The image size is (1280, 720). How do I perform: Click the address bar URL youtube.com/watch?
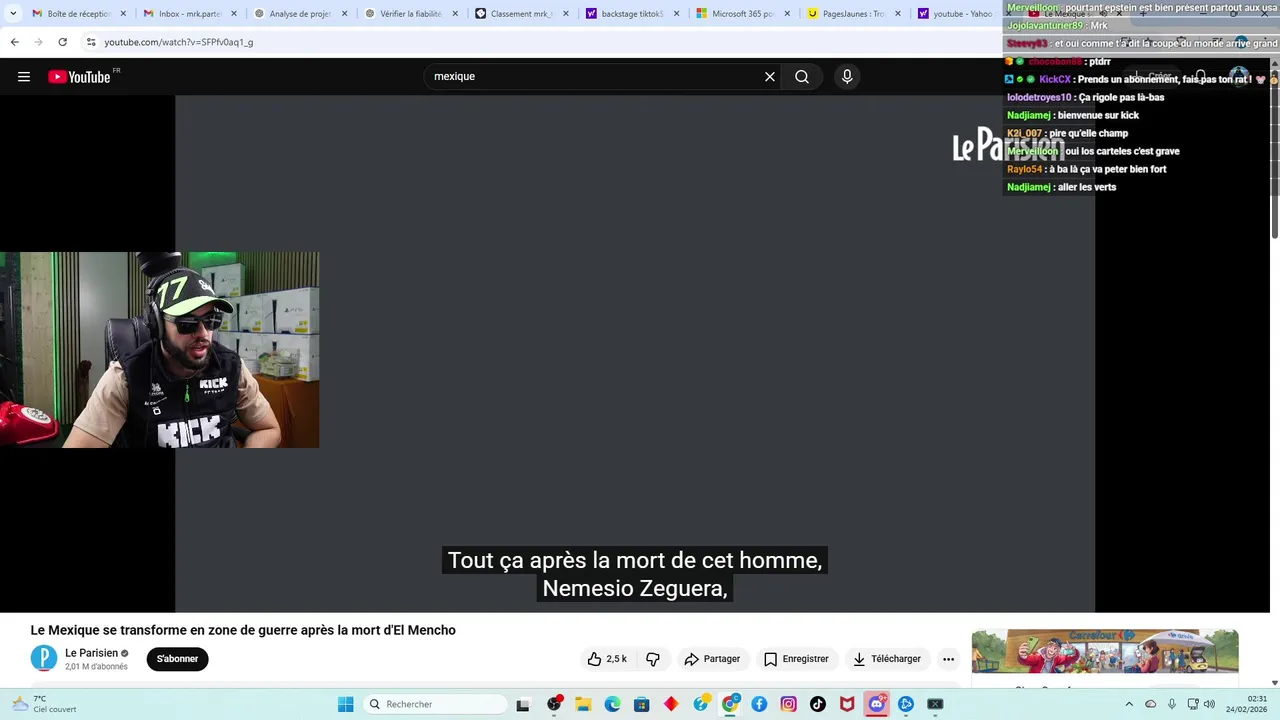point(179,42)
